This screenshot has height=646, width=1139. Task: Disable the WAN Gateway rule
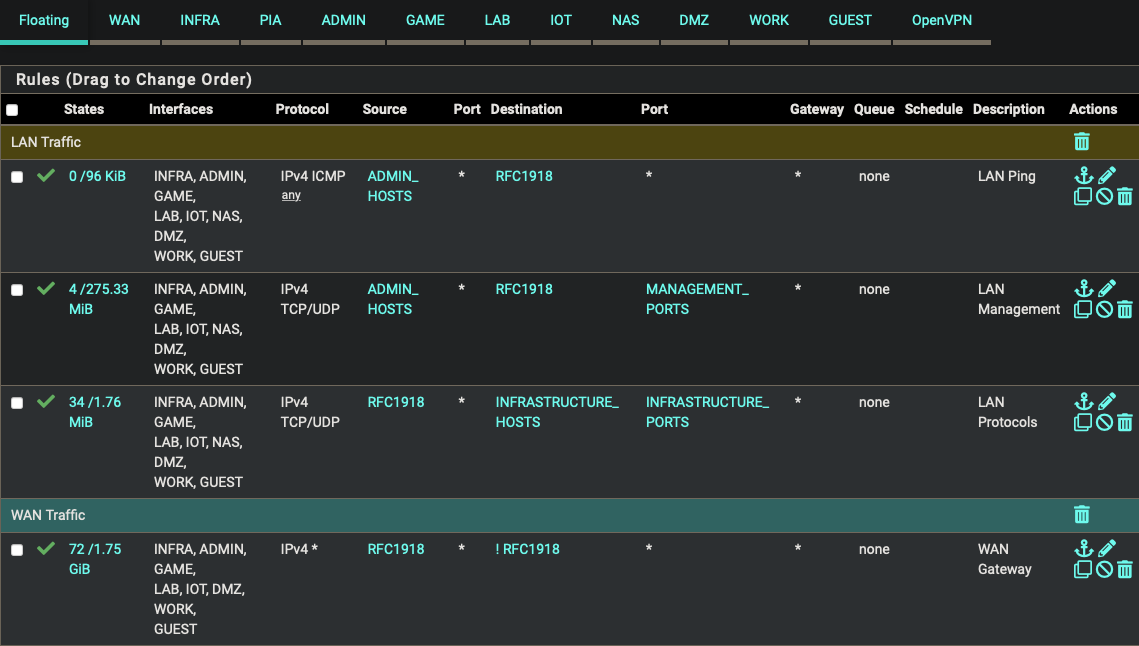[x=1104, y=570]
